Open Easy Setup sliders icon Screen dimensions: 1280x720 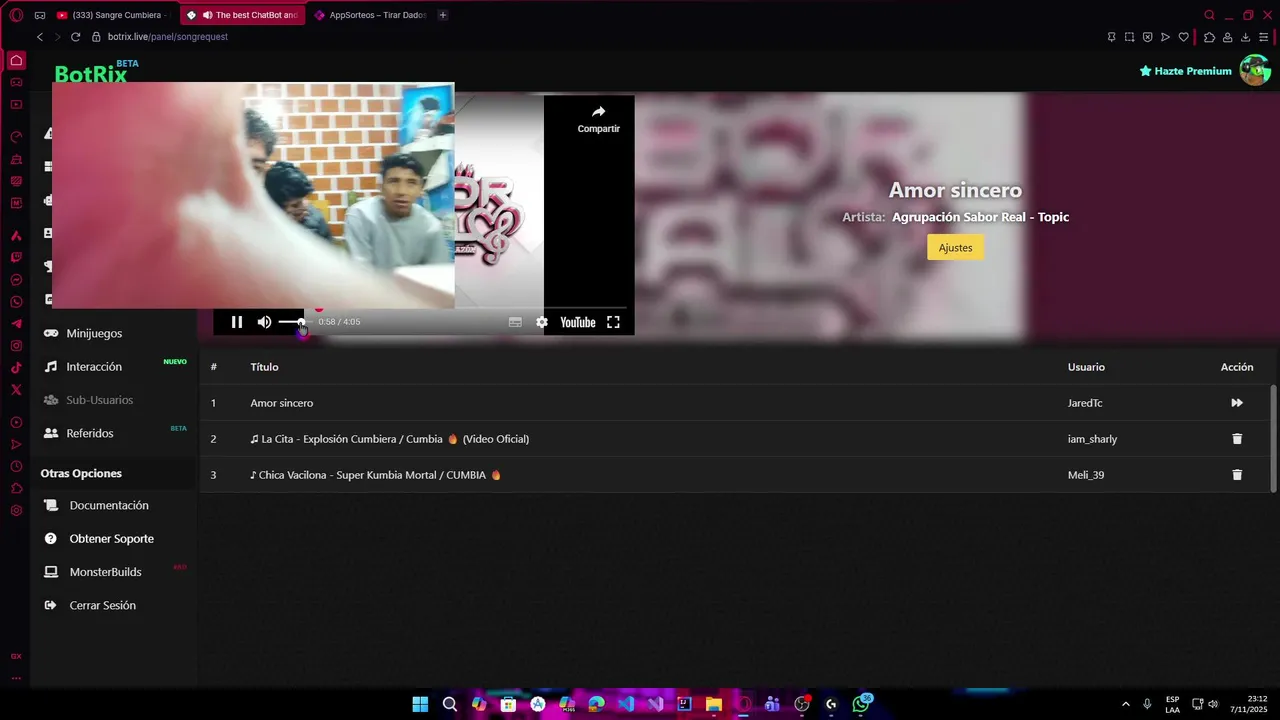[x=1263, y=37]
